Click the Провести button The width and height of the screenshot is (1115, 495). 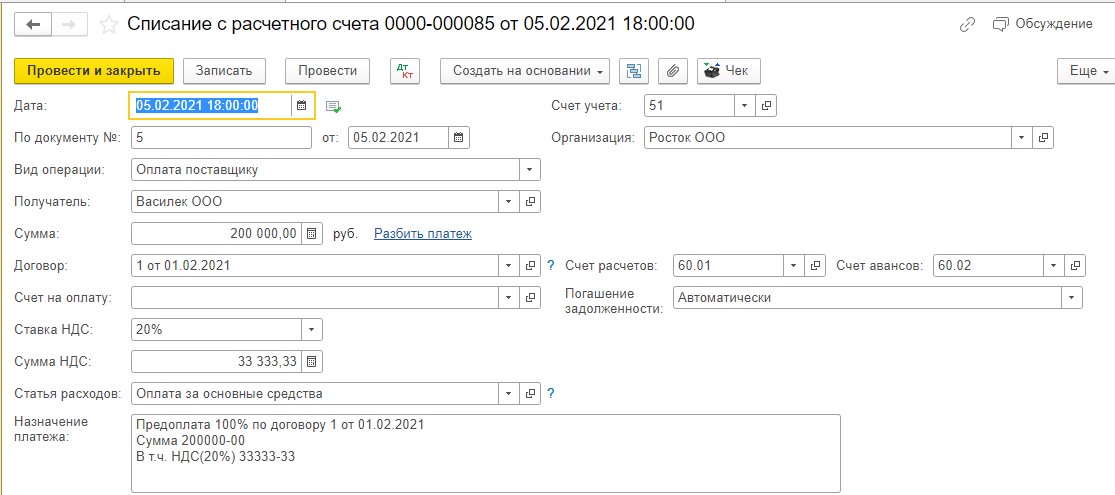(327, 71)
